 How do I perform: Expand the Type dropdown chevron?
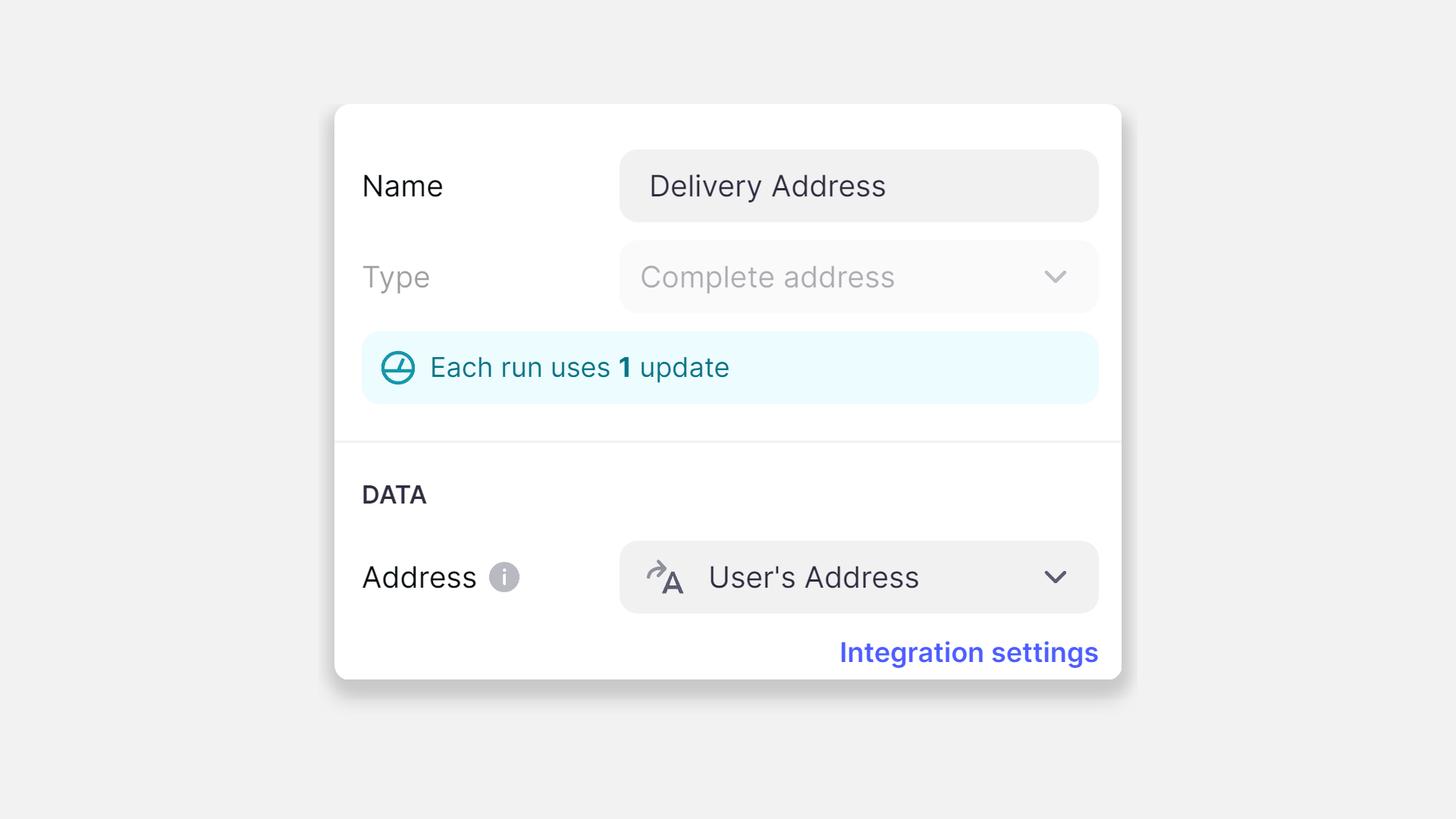pyautogui.click(x=1055, y=277)
